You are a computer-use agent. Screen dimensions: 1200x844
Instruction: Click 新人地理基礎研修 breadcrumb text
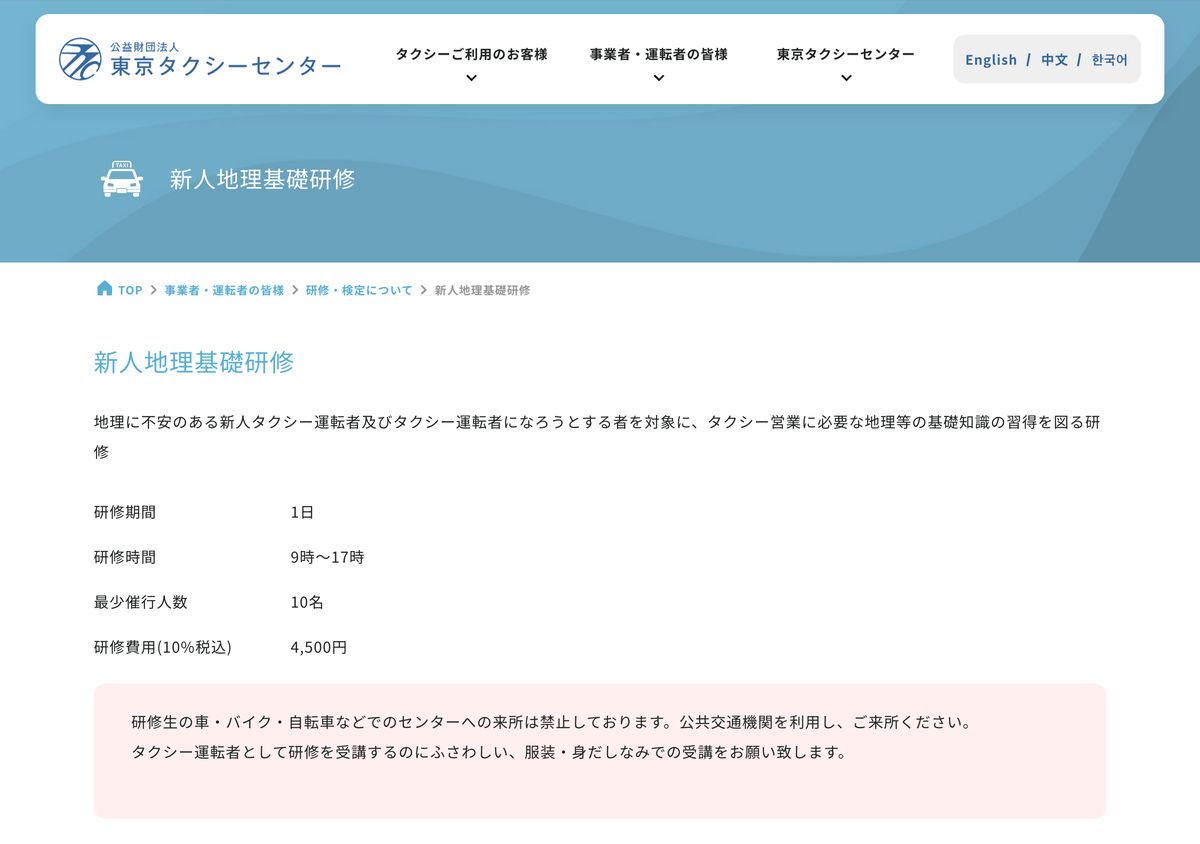click(482, 290)
